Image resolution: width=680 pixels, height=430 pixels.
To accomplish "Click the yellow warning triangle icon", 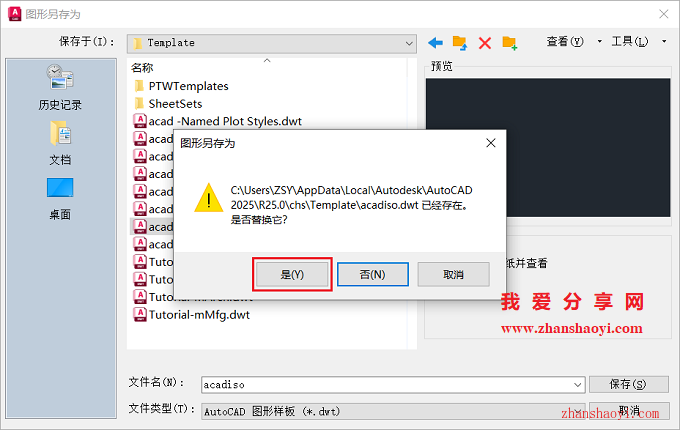I will [209, 199].
